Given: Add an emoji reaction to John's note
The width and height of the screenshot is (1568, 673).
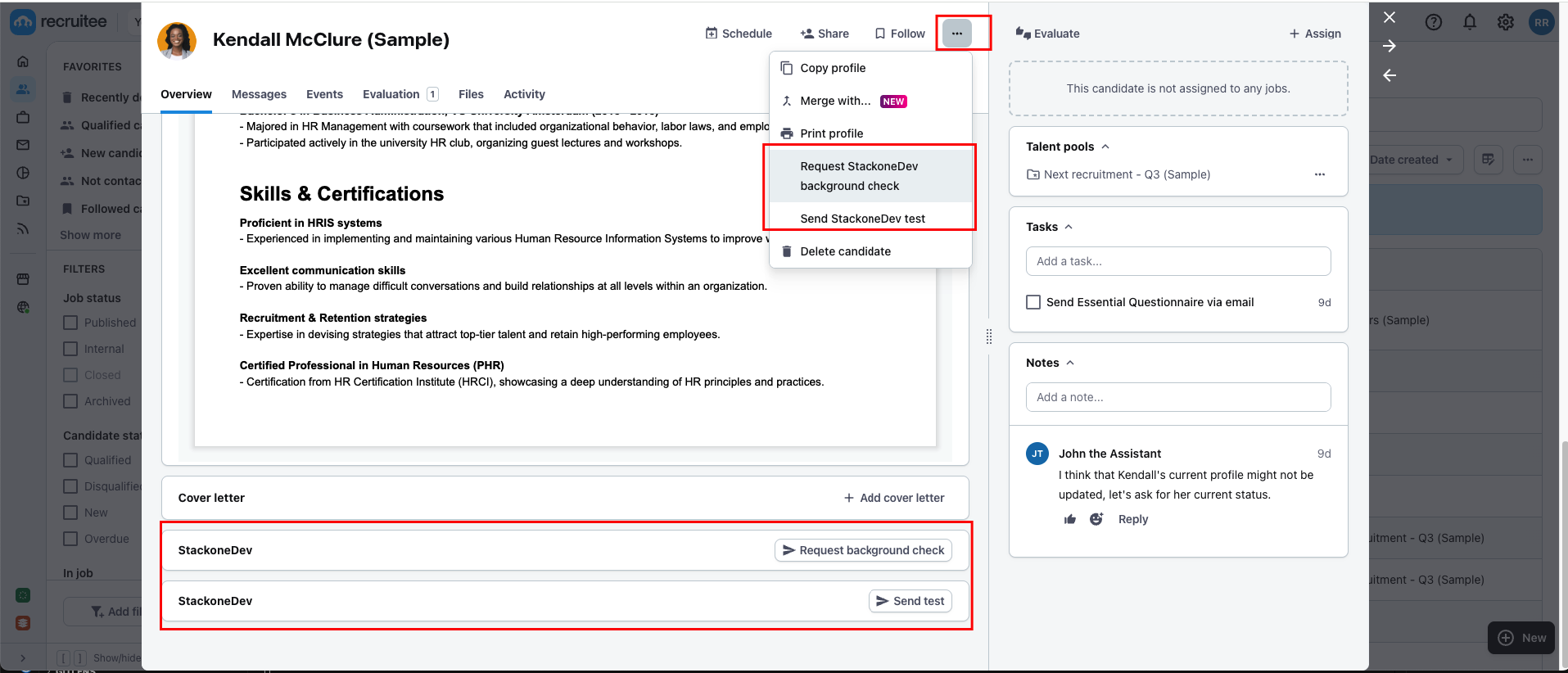Looking at the screenshot, I should tap(1096, 519).
